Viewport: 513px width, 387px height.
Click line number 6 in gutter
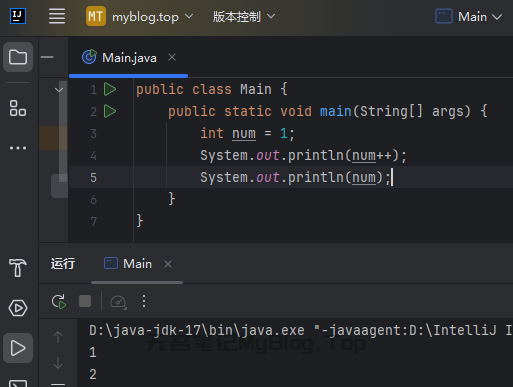pyautogui.click(x=94, y=199)
